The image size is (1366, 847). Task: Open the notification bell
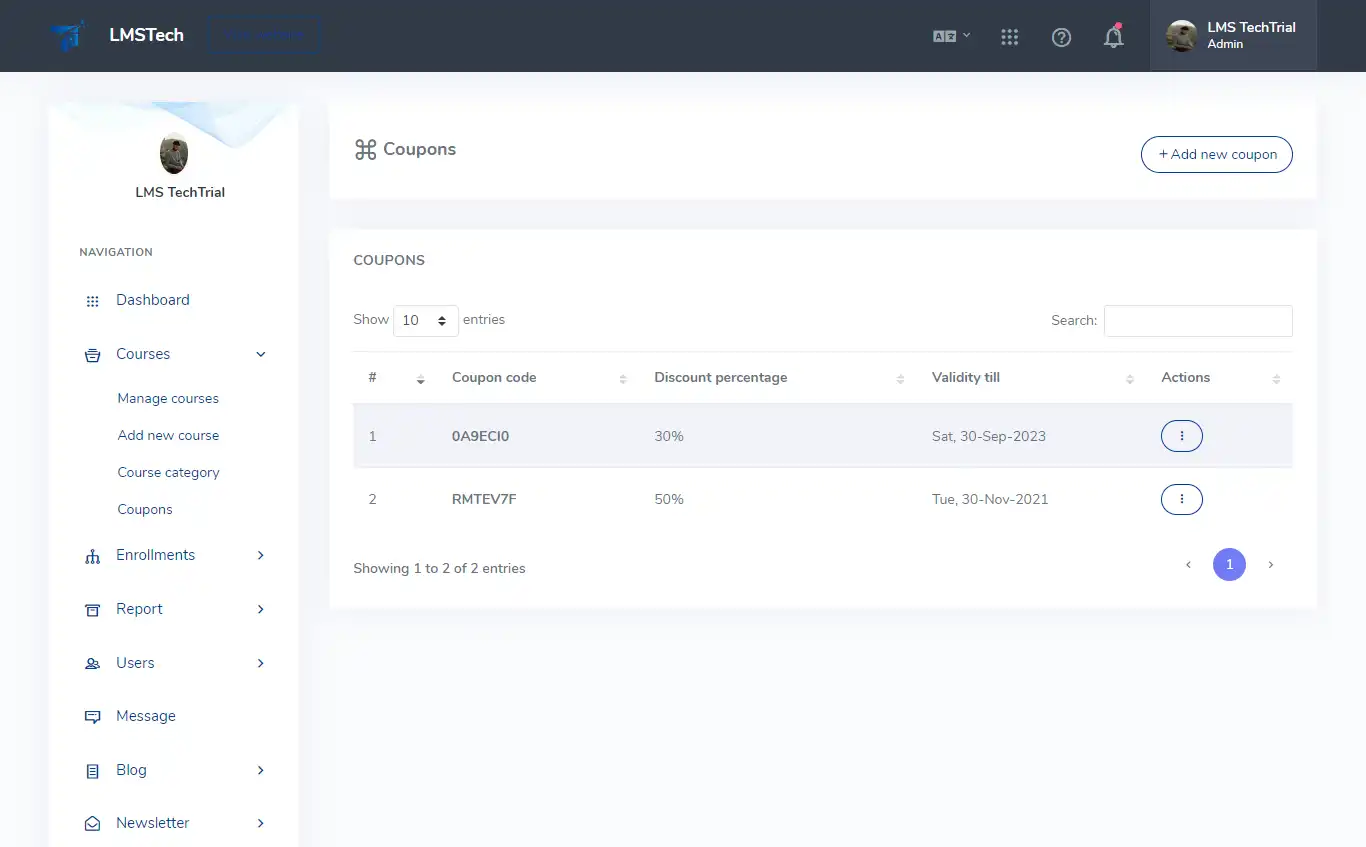click(x=1113, y=36)
